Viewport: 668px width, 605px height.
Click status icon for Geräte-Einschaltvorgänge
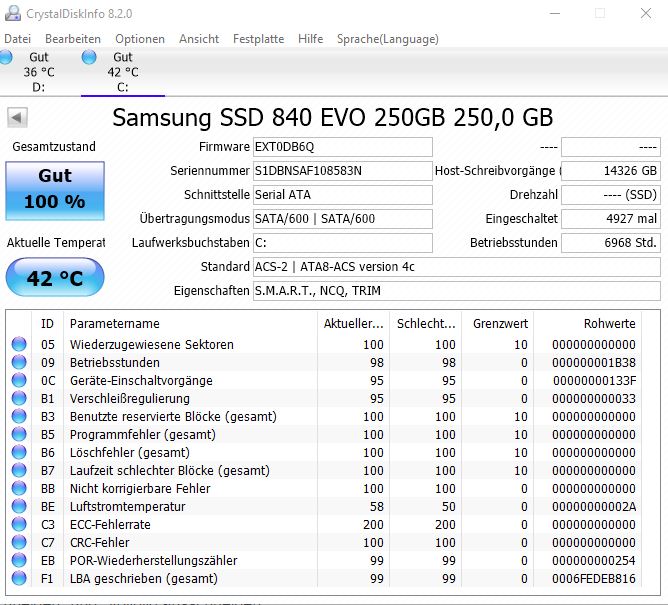pyautogui.click(x=19, y=380)
